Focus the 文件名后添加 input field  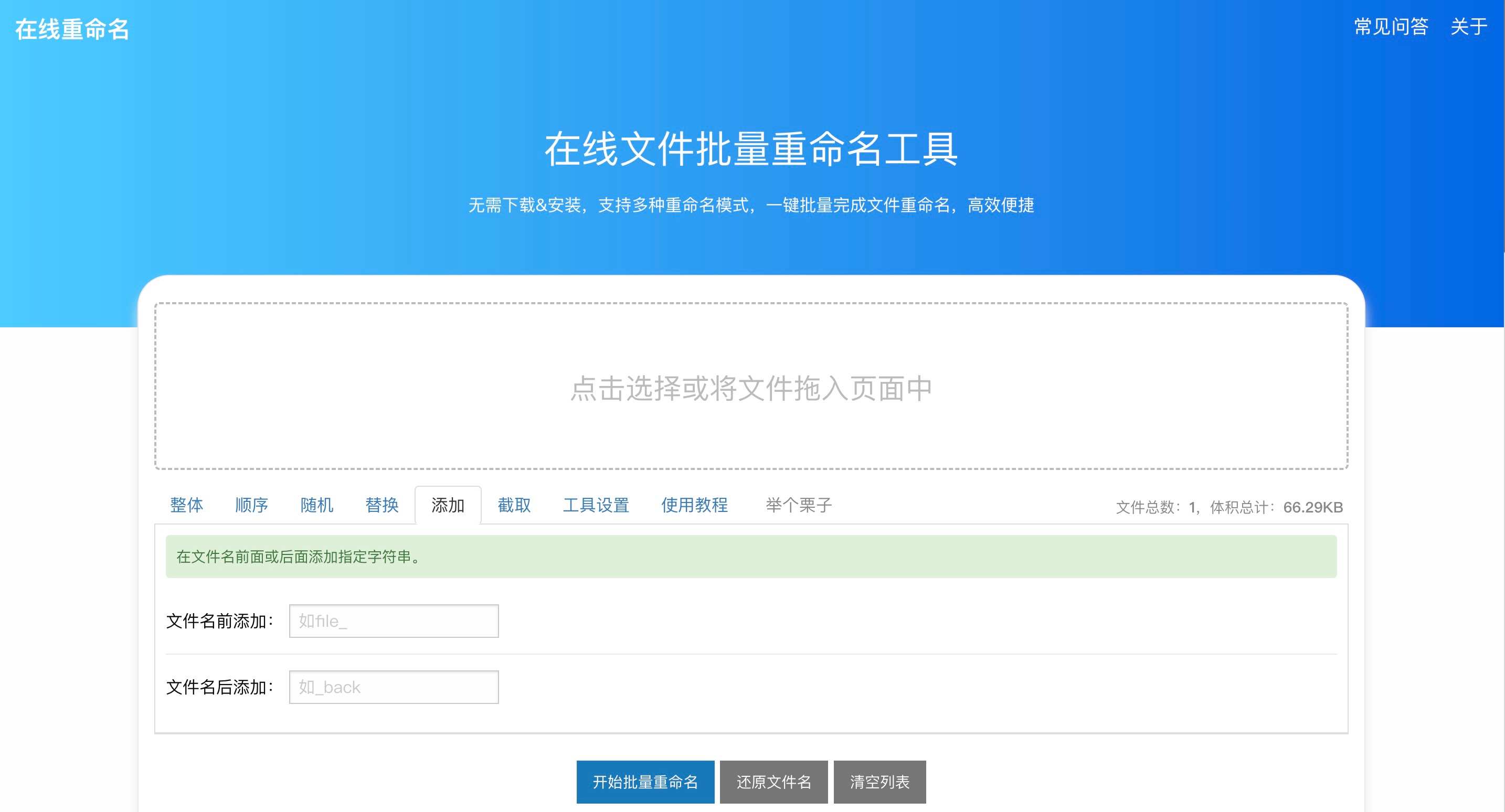[x=393, y=687]
